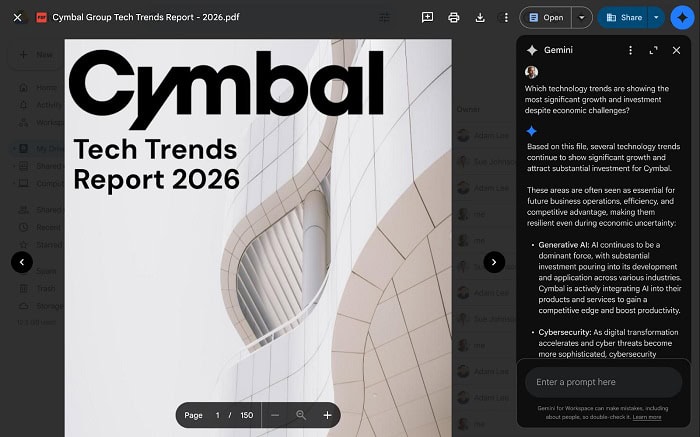The image size is (700, 437).
Task: Reset zoom using the magnifier icon
Action: pos(301,415)
